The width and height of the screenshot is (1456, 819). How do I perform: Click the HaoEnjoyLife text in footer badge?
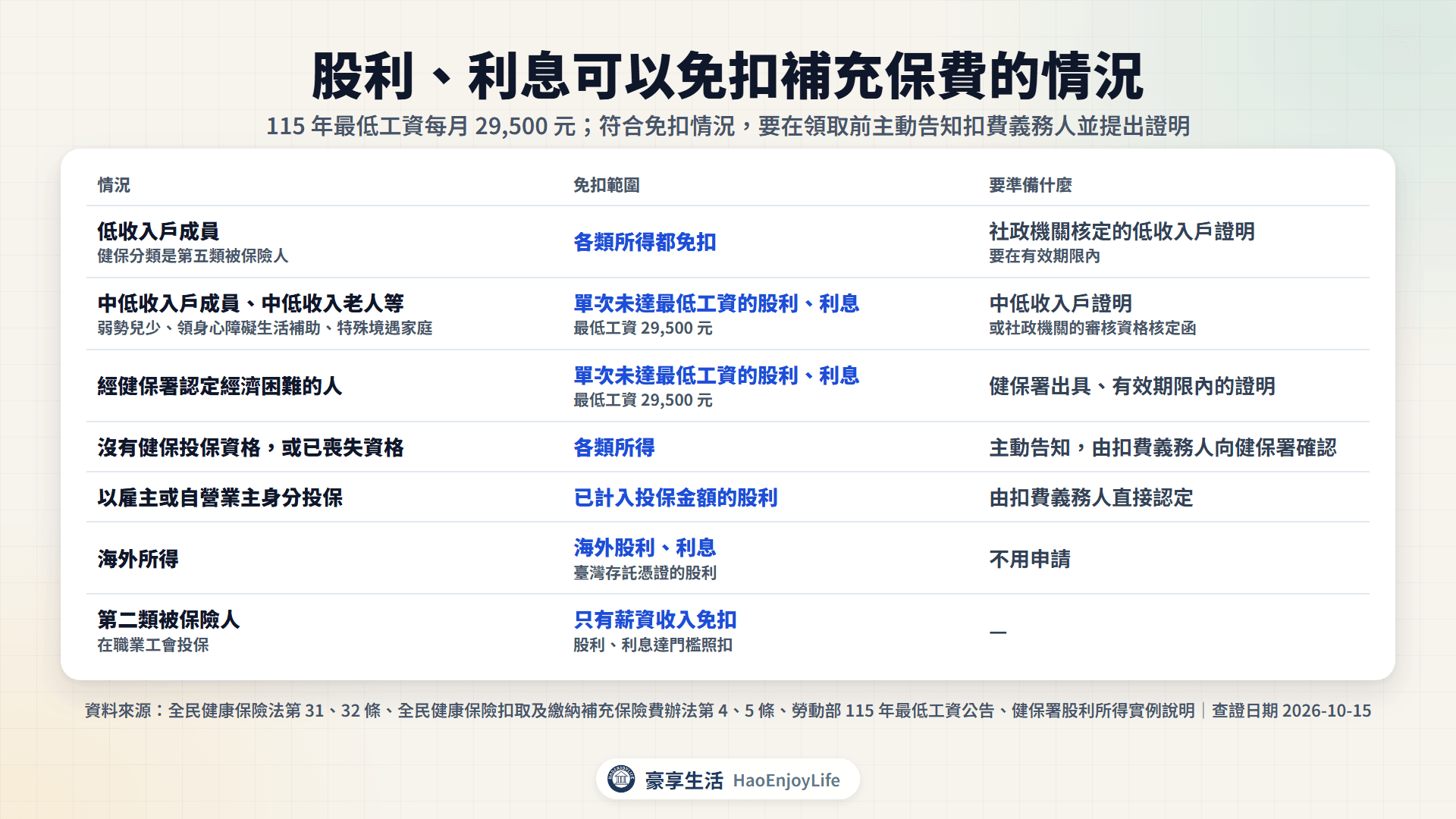coord(786,780)
